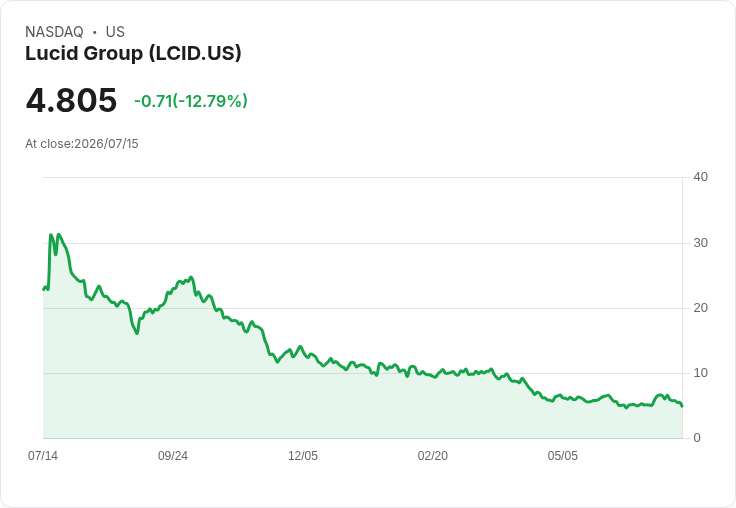This screenshot has height=508, width=736.
Task: Click the At close:2026/07/15 date text
Action: click(82, 144)
